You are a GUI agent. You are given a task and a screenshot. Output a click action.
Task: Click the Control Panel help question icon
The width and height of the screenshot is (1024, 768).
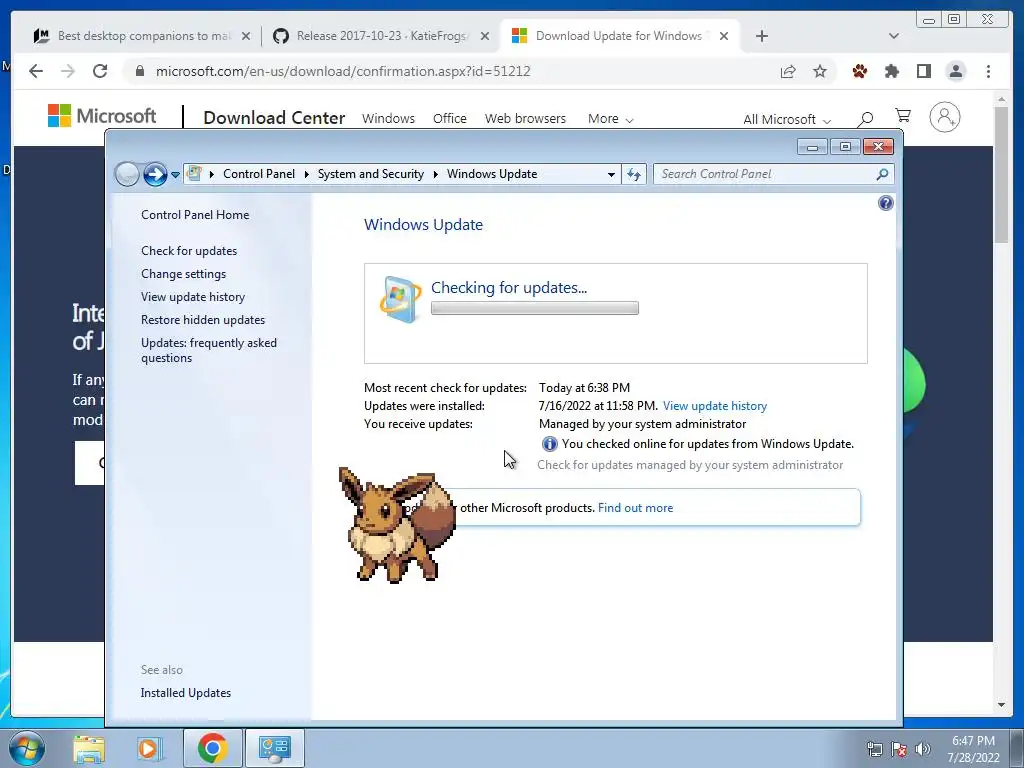pyautogui.click(x=886, y=203)
